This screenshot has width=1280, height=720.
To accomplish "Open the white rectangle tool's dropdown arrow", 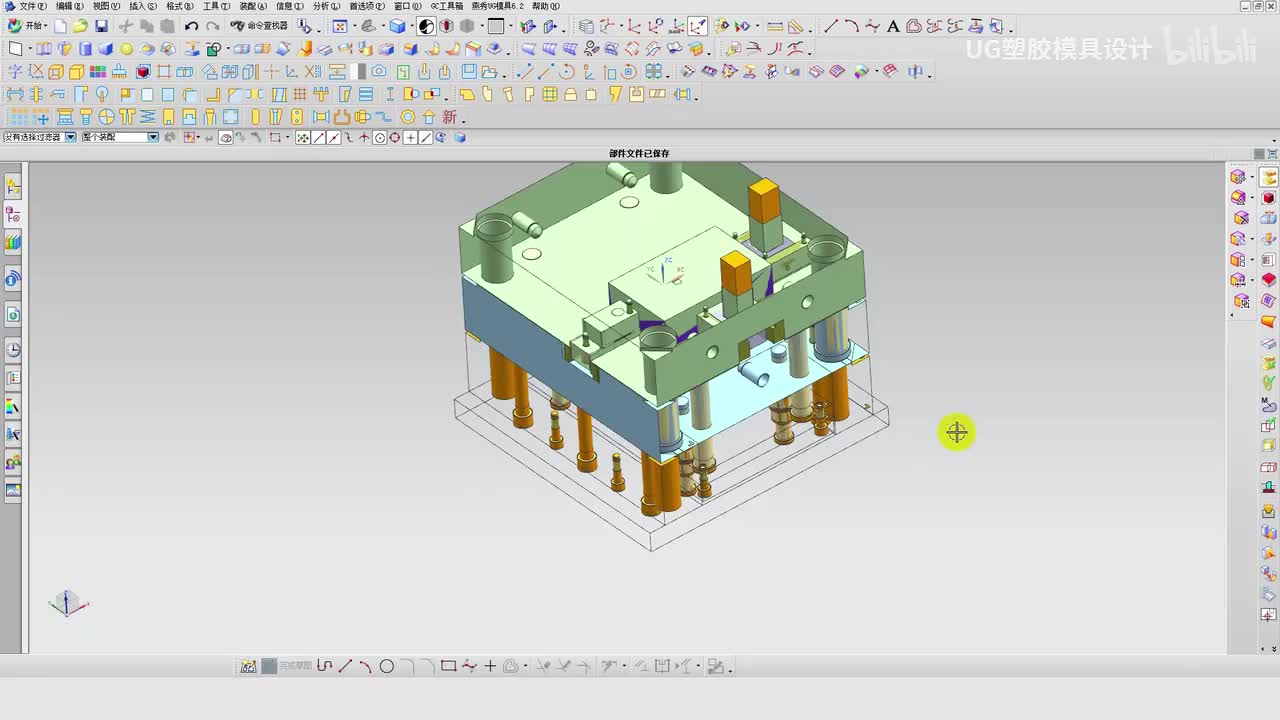I will [30, 48].
